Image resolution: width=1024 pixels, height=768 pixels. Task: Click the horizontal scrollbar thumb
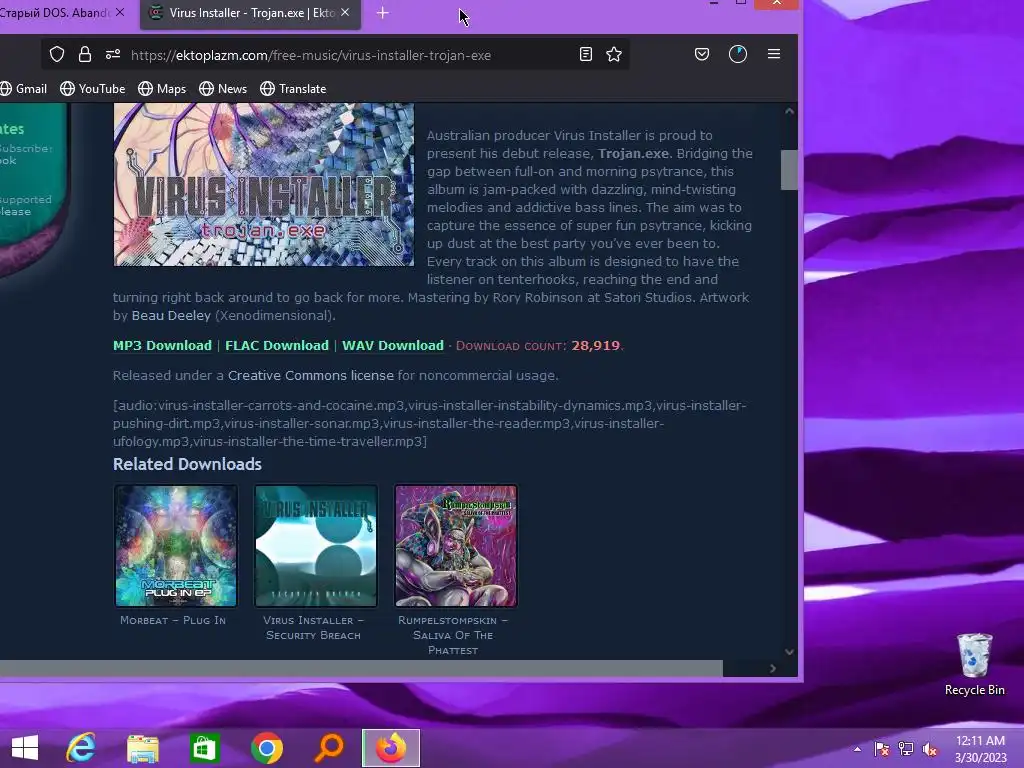361,668
